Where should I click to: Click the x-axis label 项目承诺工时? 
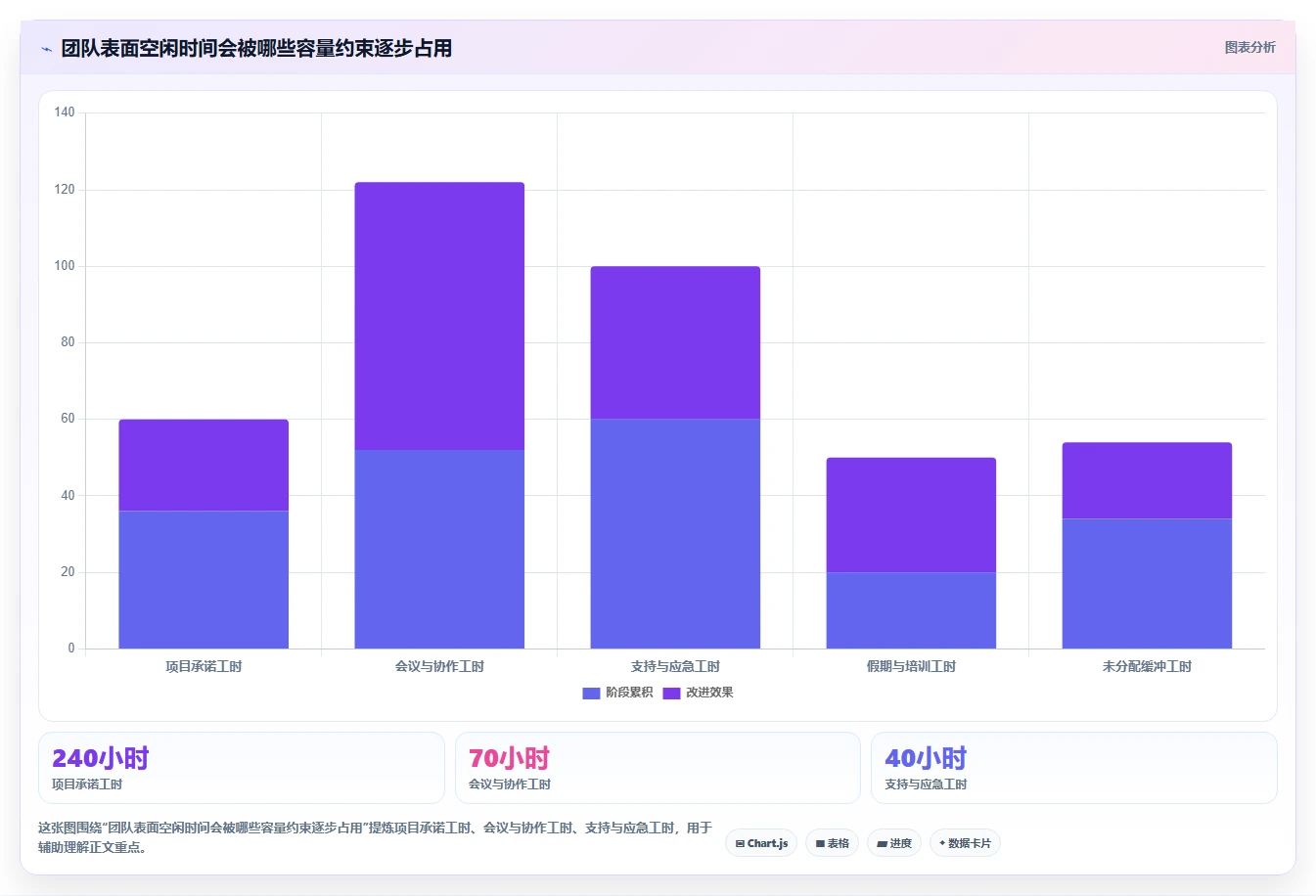click(x=204, y=667)
